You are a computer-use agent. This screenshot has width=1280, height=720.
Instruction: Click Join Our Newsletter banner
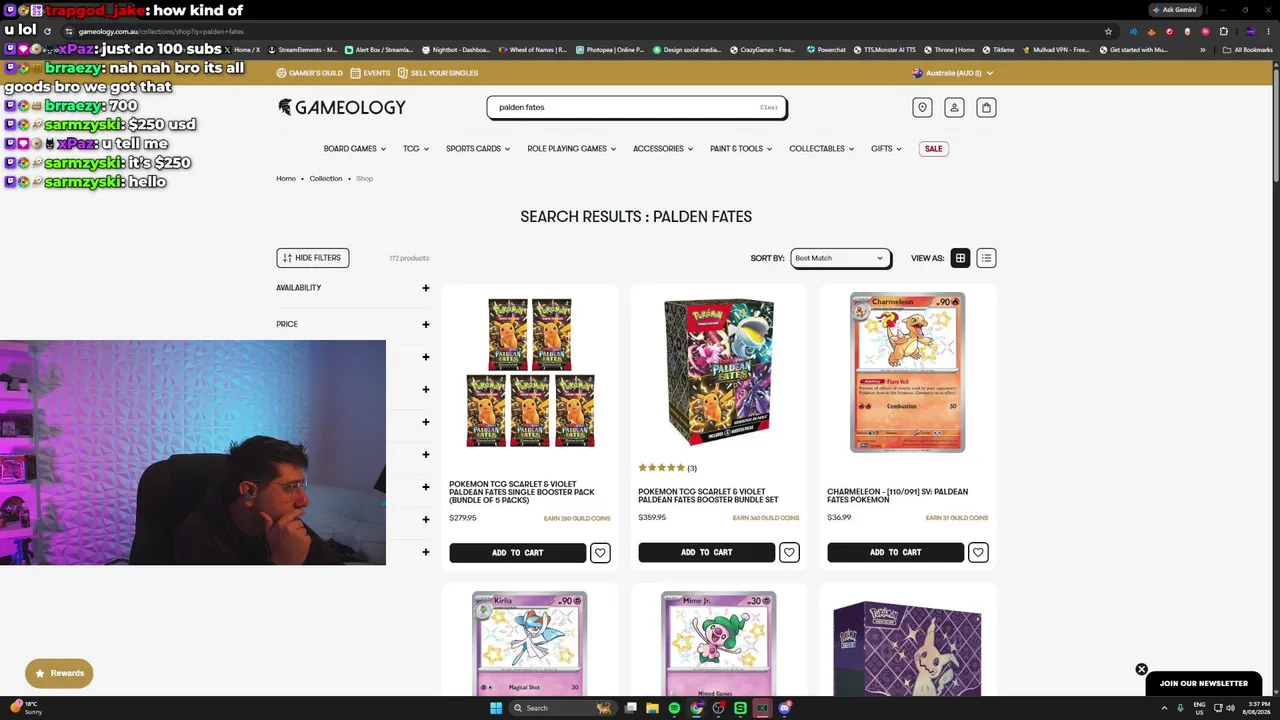pyautogui.click(x=1203, y=683)
